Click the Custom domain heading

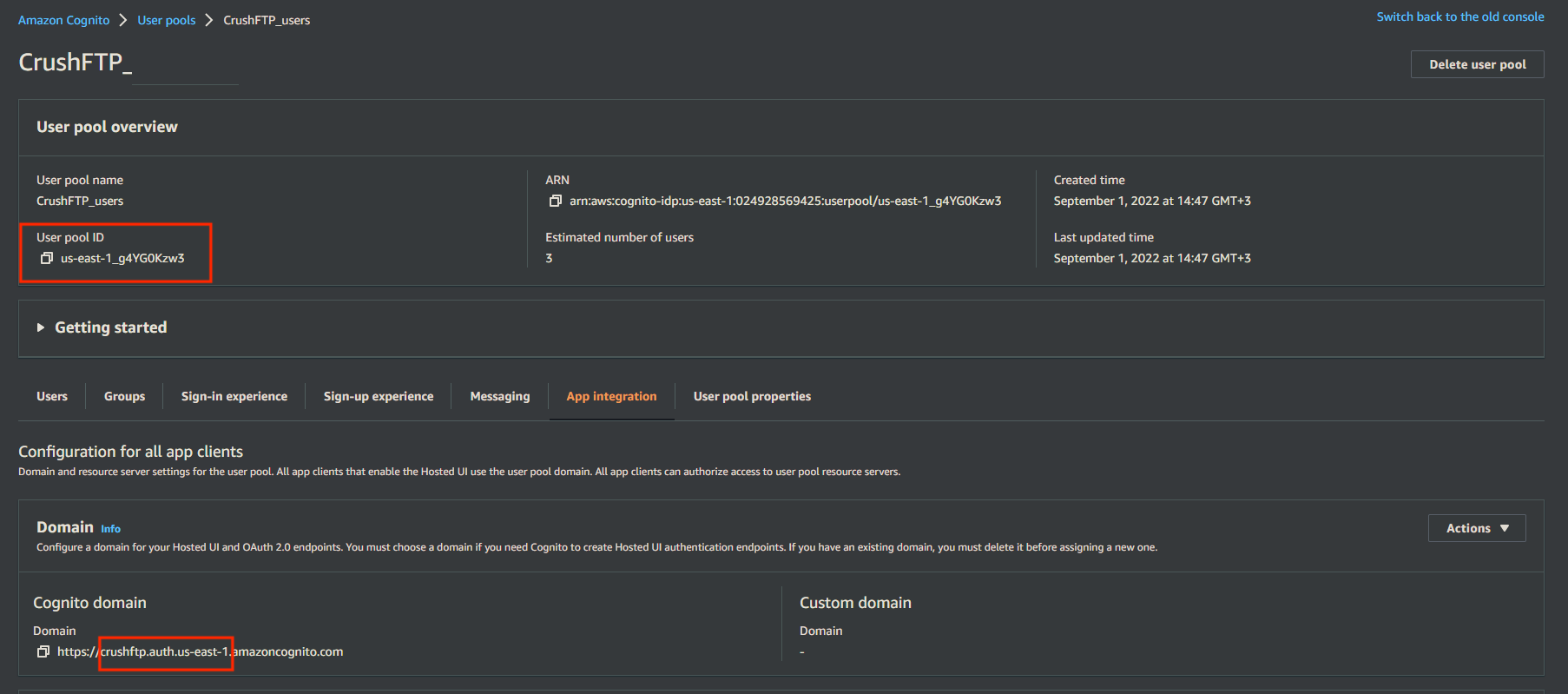click(855, 603)
